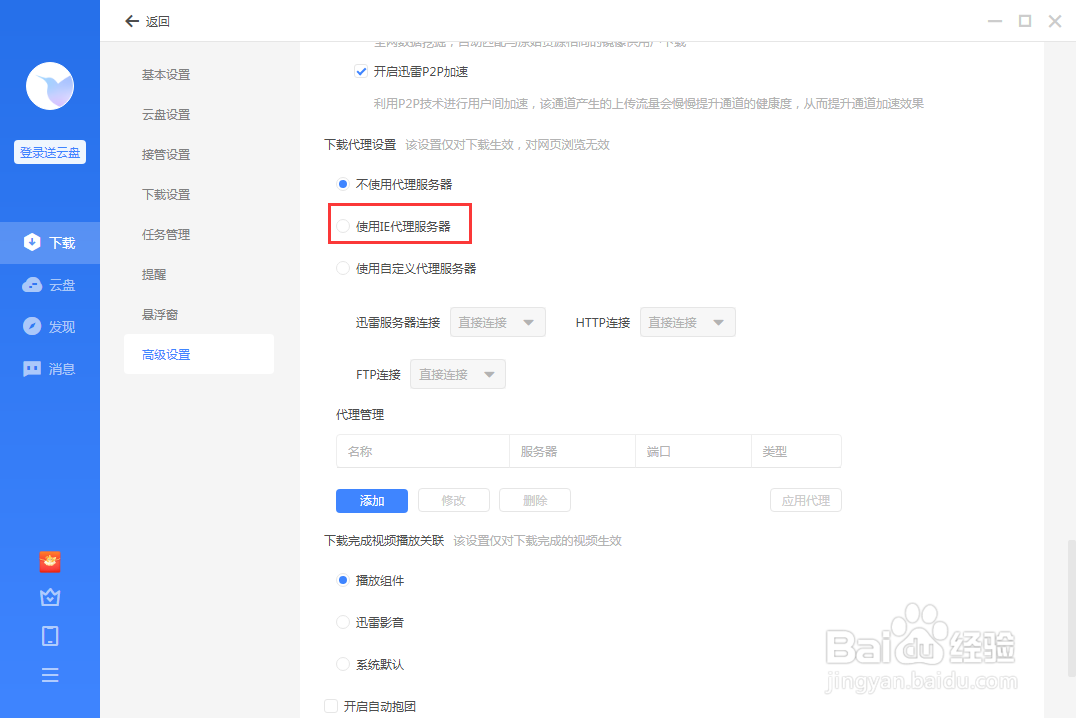Open the 迅雷服务器连接 dropdown
The height and width of the screenshot is (718, 1076).
click(x=497, y=321)
